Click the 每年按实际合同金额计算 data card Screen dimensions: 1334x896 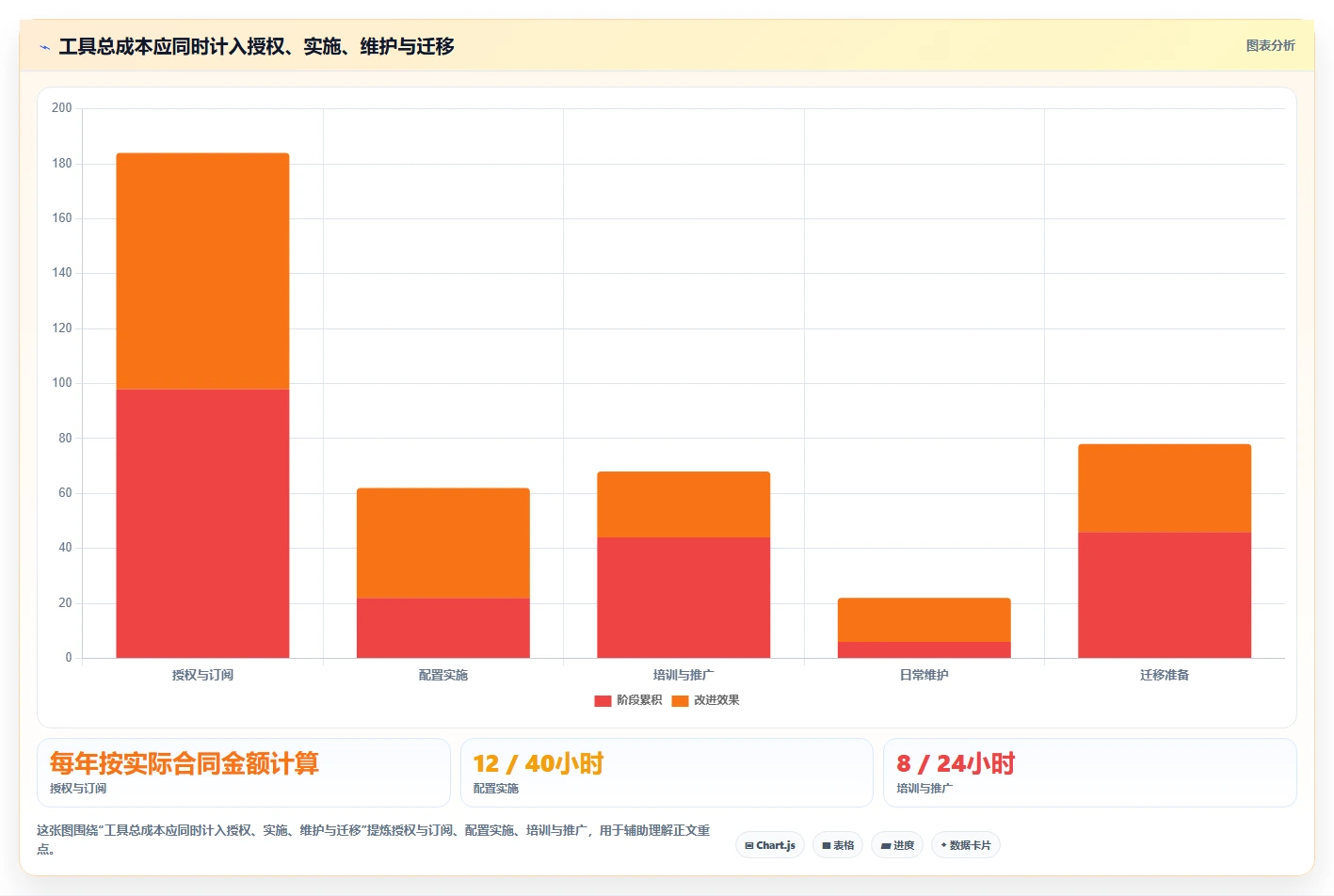244,773
